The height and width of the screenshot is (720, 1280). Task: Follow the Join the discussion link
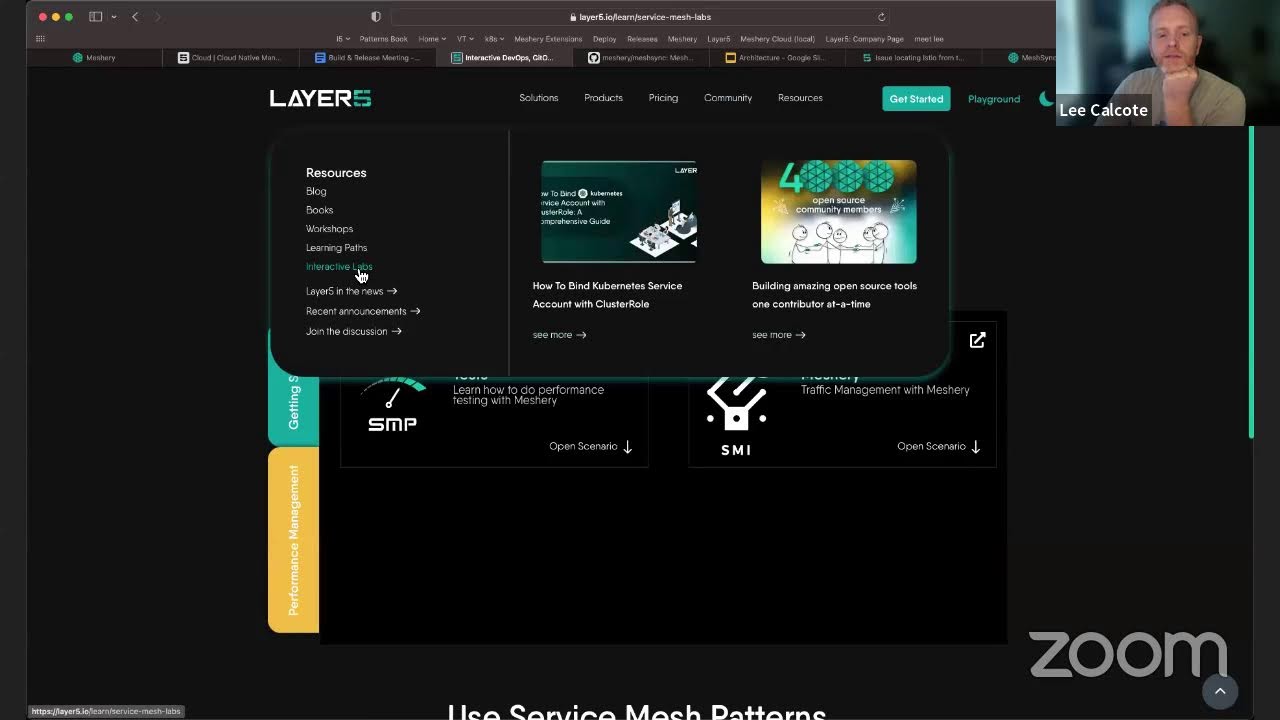[353, 331]
